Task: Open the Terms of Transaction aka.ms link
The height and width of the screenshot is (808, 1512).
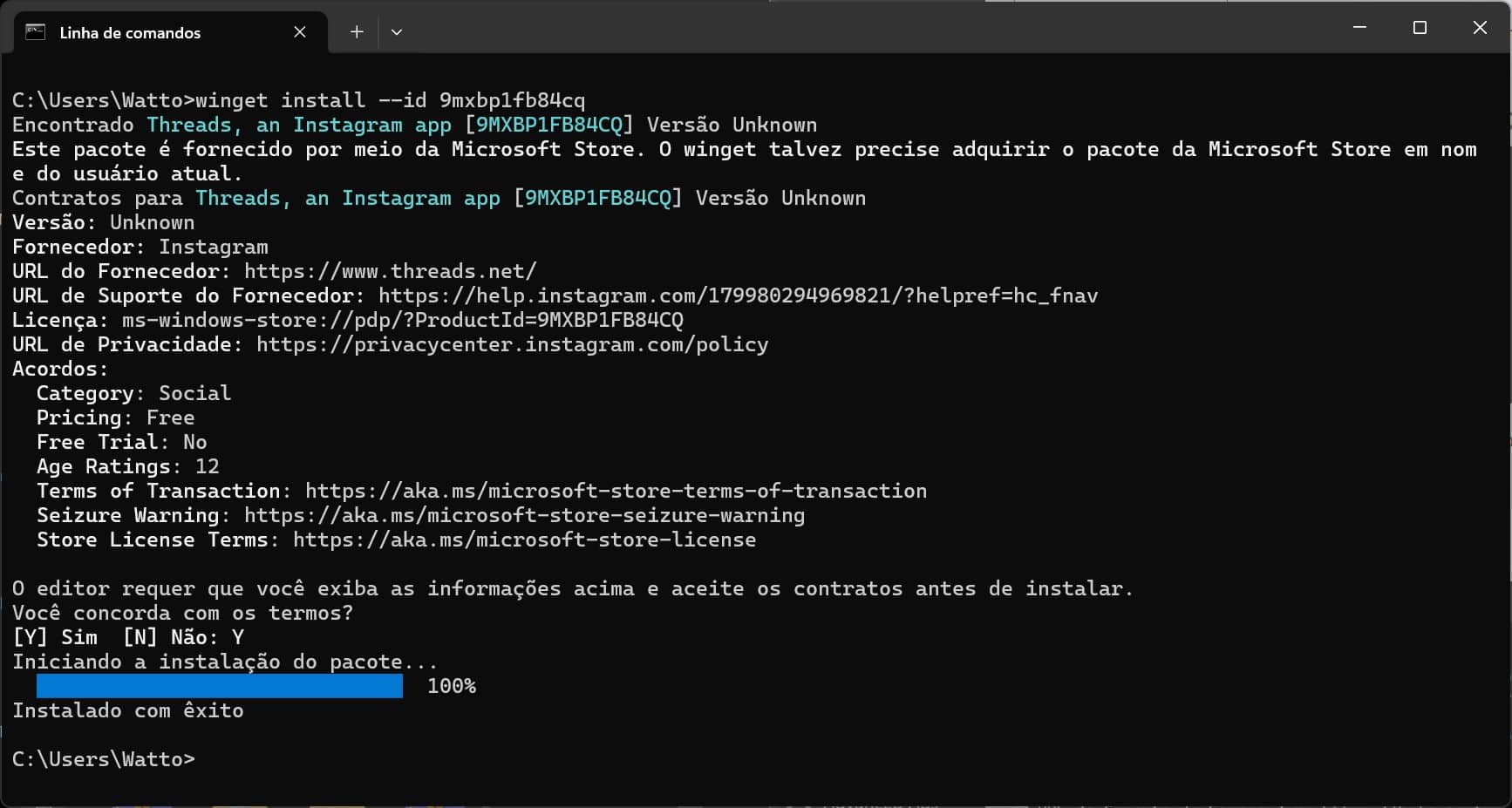Action: [616, 491]
